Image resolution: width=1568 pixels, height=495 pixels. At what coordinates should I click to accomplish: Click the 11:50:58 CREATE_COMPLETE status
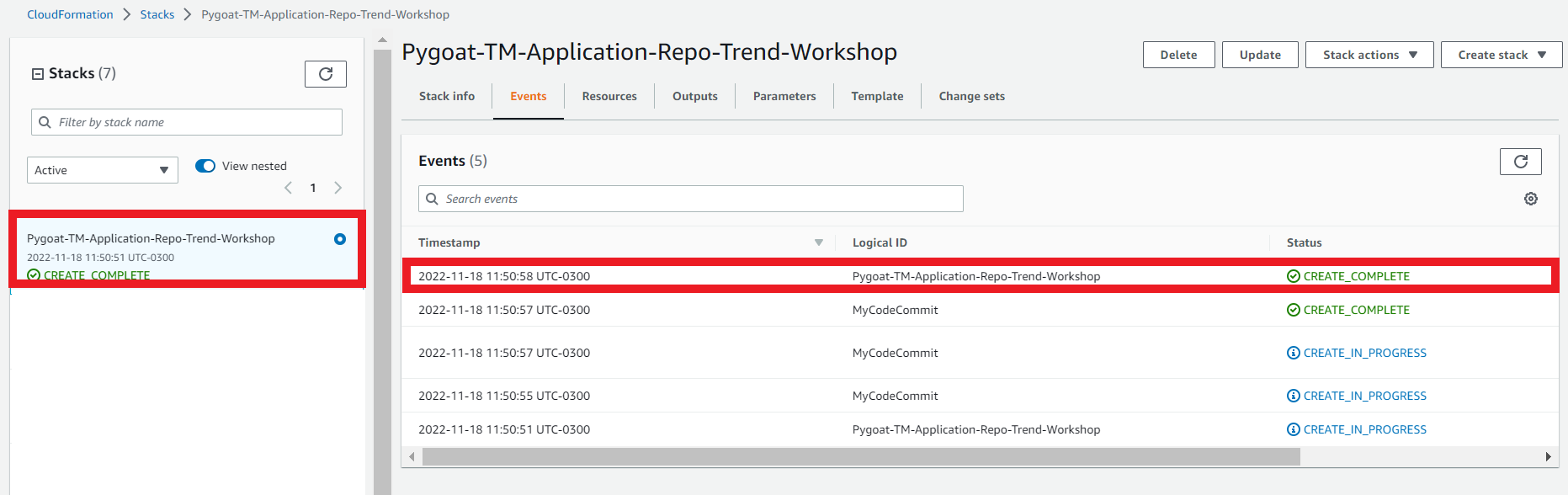tap(1348, 276)
